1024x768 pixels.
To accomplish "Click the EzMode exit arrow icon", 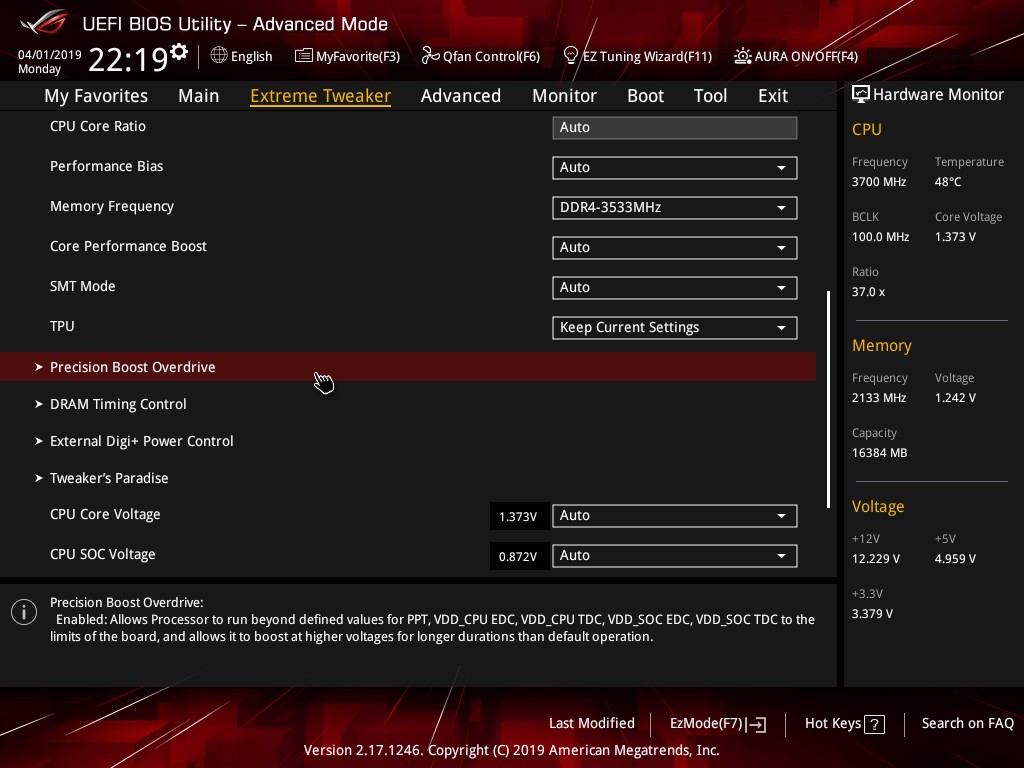I will [x=758, y=724].
